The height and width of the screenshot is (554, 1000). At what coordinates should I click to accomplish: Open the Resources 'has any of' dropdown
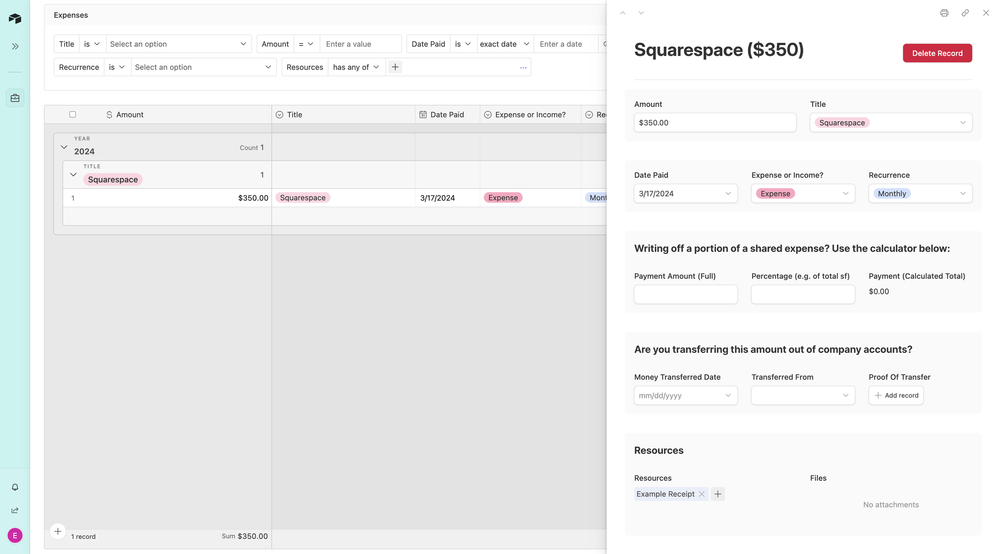click(356, 67)
